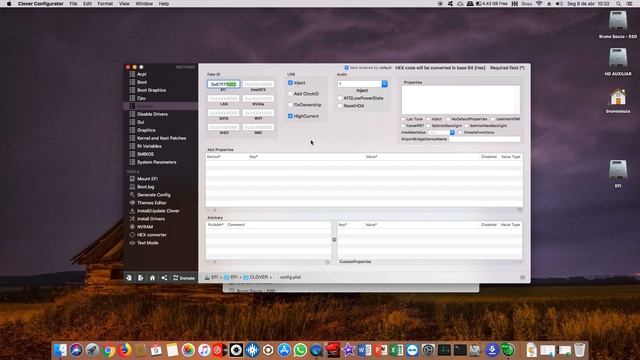Enable the Add ClockID checkbox
Image resolution: width=640 pixels, height=360 pixels.
point(290,94)
